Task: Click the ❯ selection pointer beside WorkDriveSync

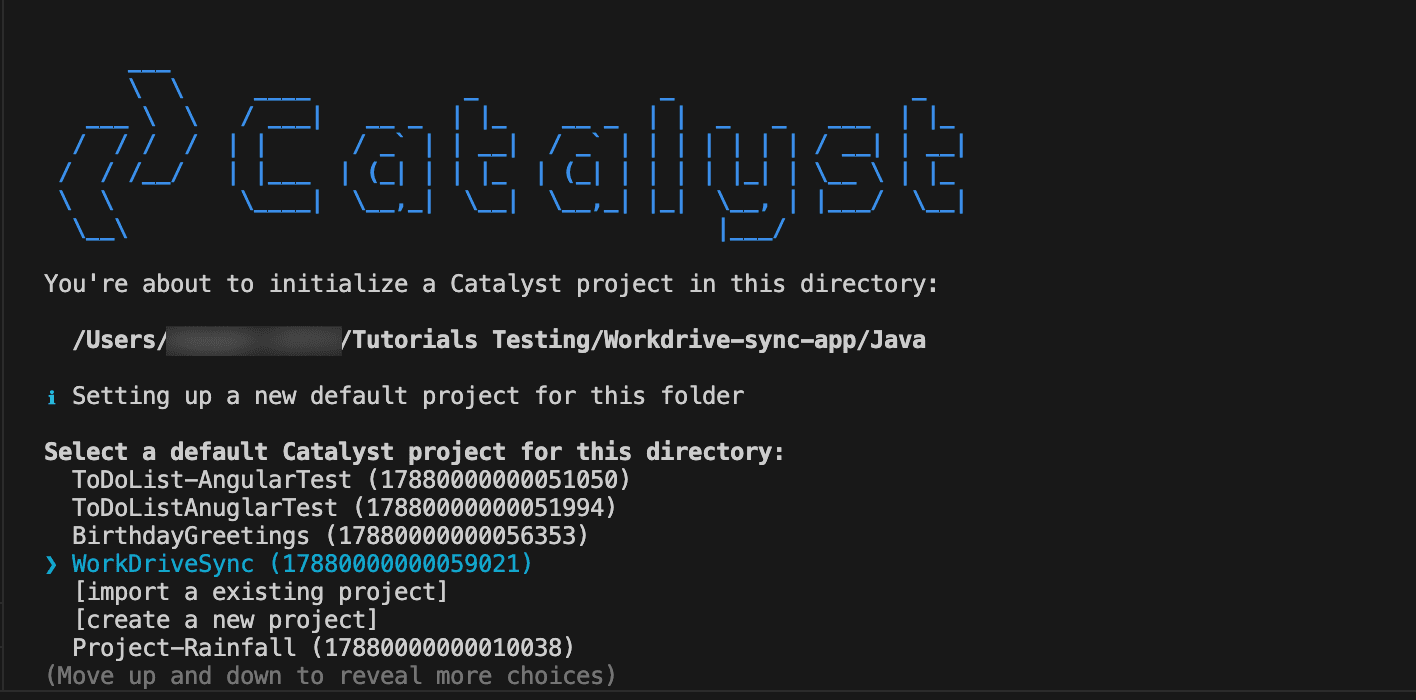Action: coord(52,565)
